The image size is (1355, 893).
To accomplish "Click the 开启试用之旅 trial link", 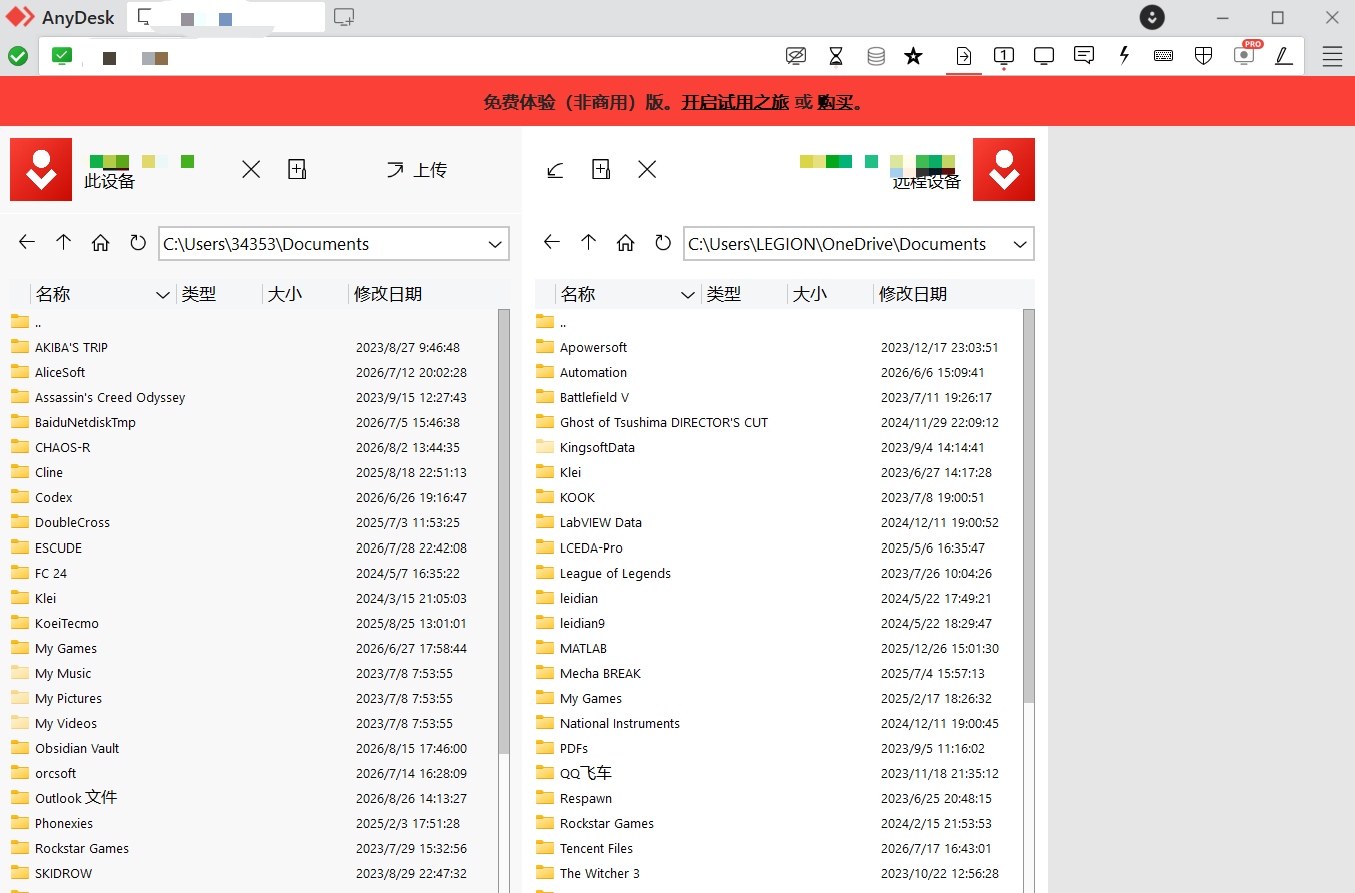I will tap(735, 102).
